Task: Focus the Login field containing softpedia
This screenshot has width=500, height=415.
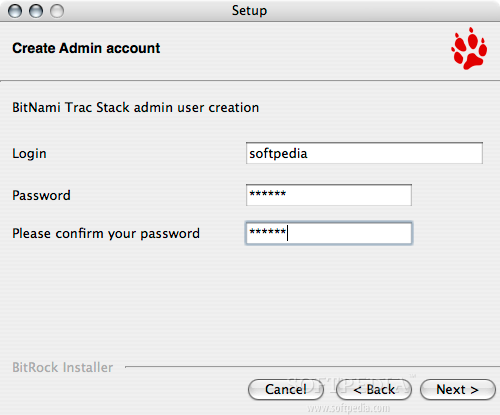Action: coord(364,153)
